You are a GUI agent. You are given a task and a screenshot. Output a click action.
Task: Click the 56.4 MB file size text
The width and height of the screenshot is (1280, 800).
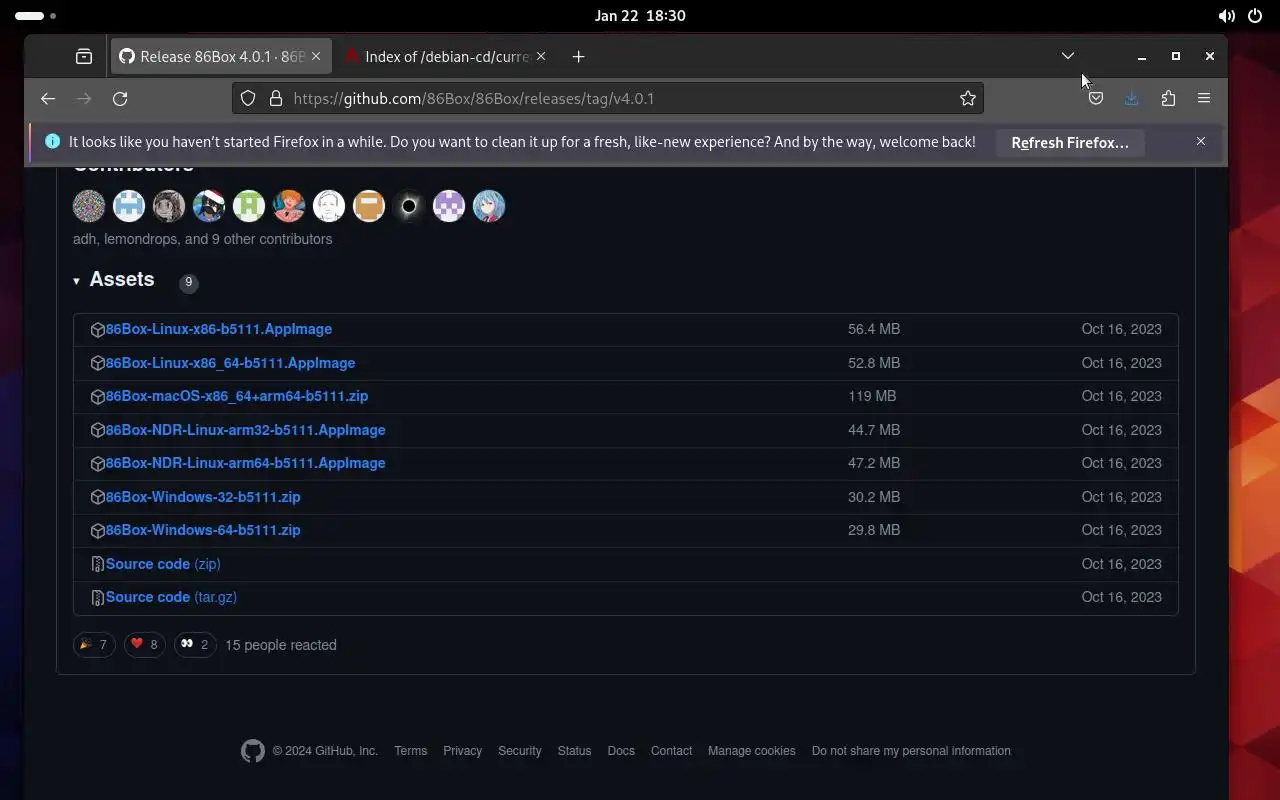[874, 329]
